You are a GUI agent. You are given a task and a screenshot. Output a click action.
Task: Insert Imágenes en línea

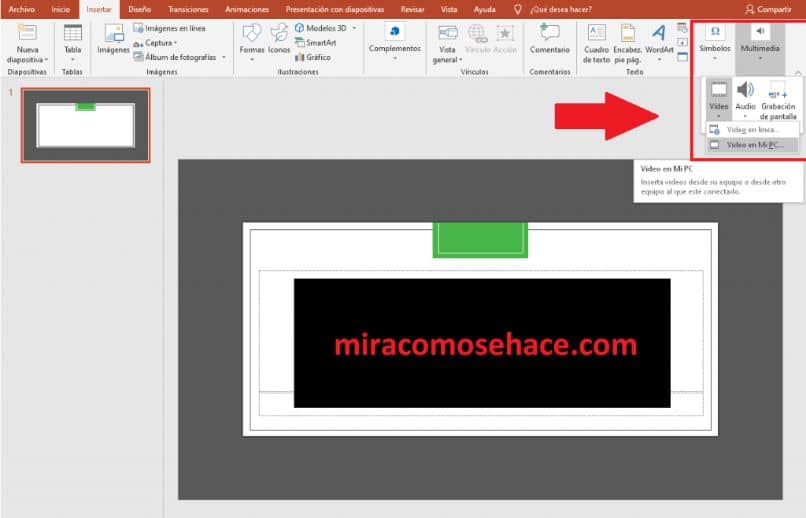coord(169,28)
